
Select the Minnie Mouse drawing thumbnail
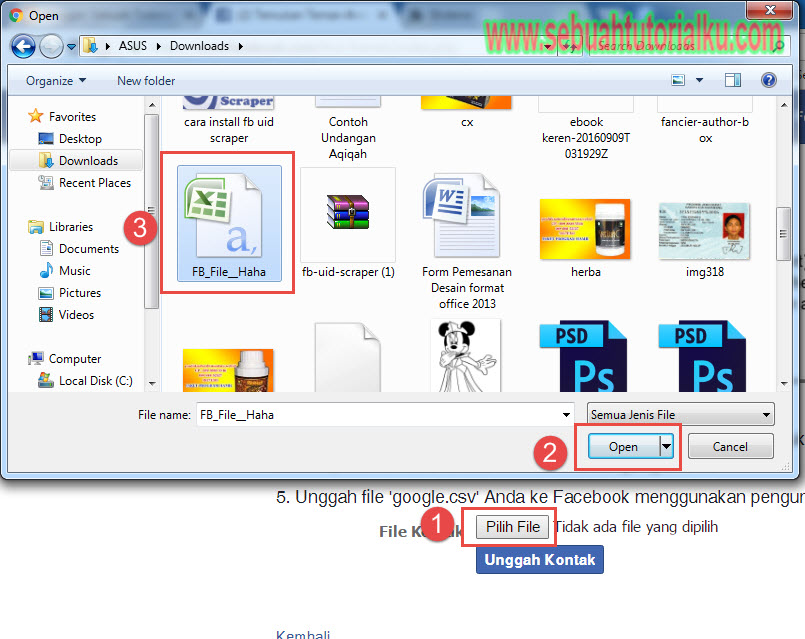point(467,355)
